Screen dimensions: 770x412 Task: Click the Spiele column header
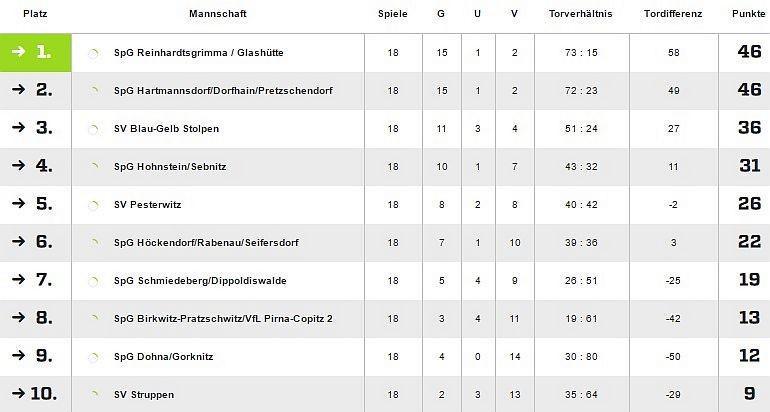pos(392,14)
